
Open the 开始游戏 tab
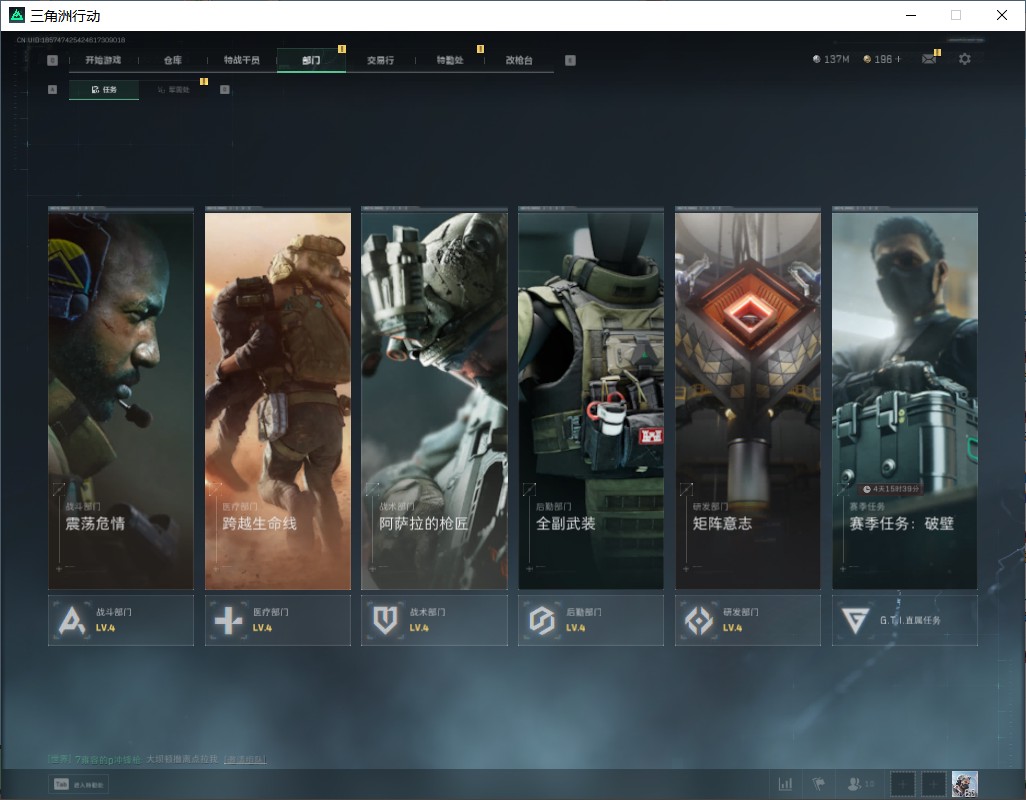tap(103, 60)
